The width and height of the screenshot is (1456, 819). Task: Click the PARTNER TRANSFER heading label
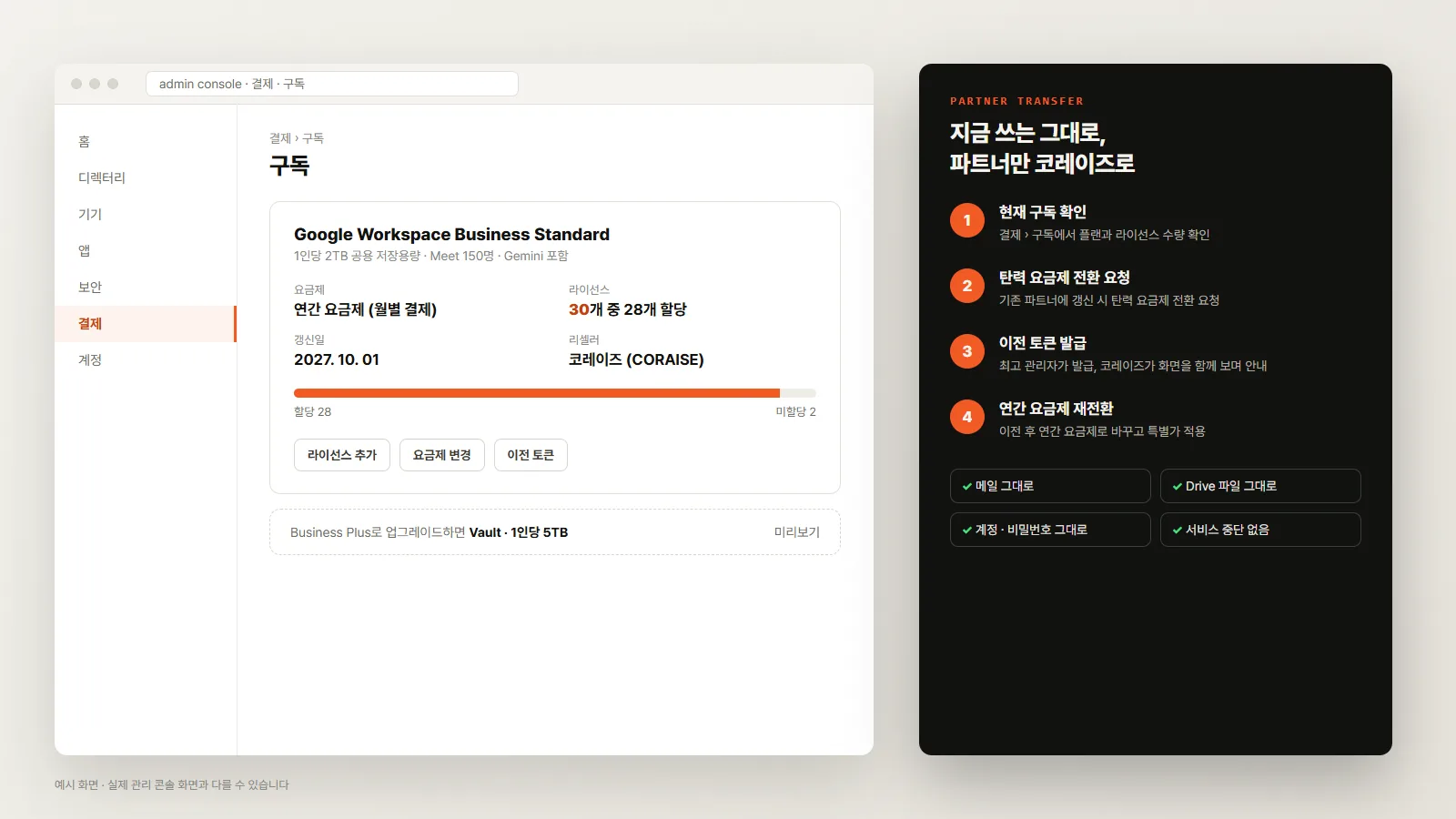[x=1016, y=101]
